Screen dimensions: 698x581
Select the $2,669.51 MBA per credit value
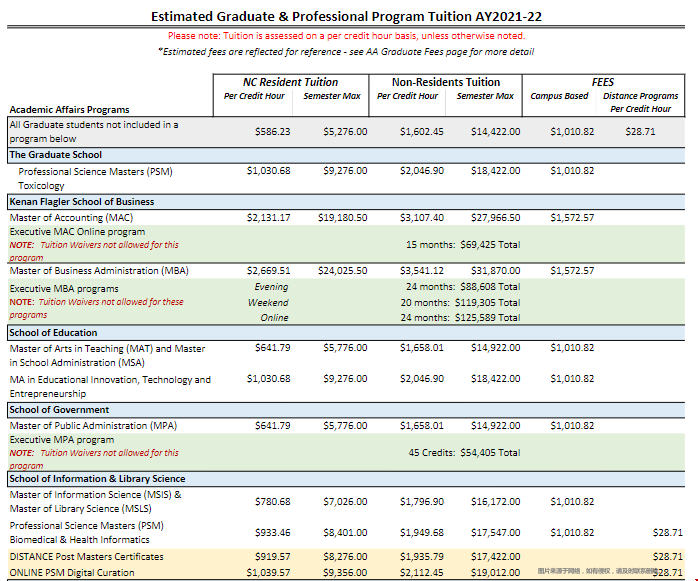click(268, 271)
